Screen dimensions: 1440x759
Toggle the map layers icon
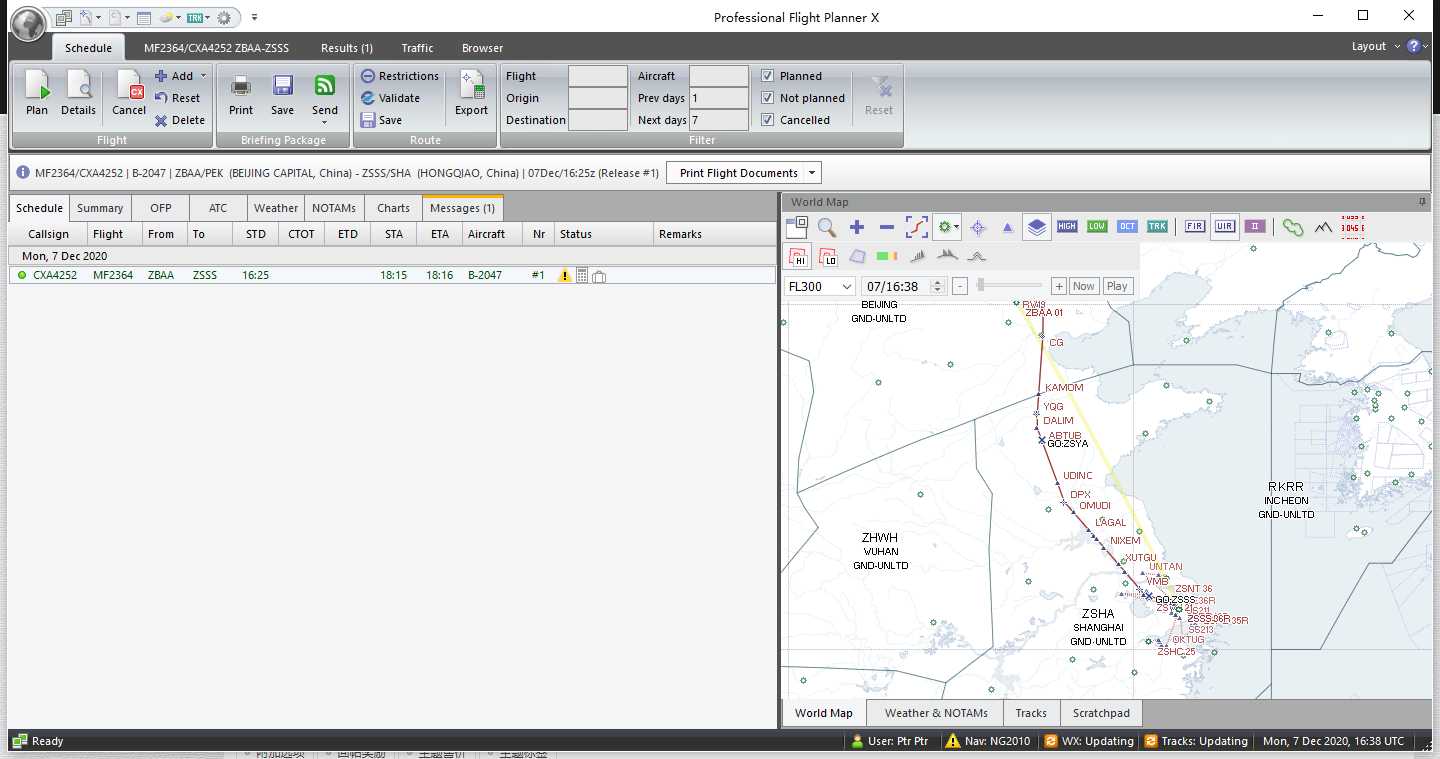point(1037,227)
